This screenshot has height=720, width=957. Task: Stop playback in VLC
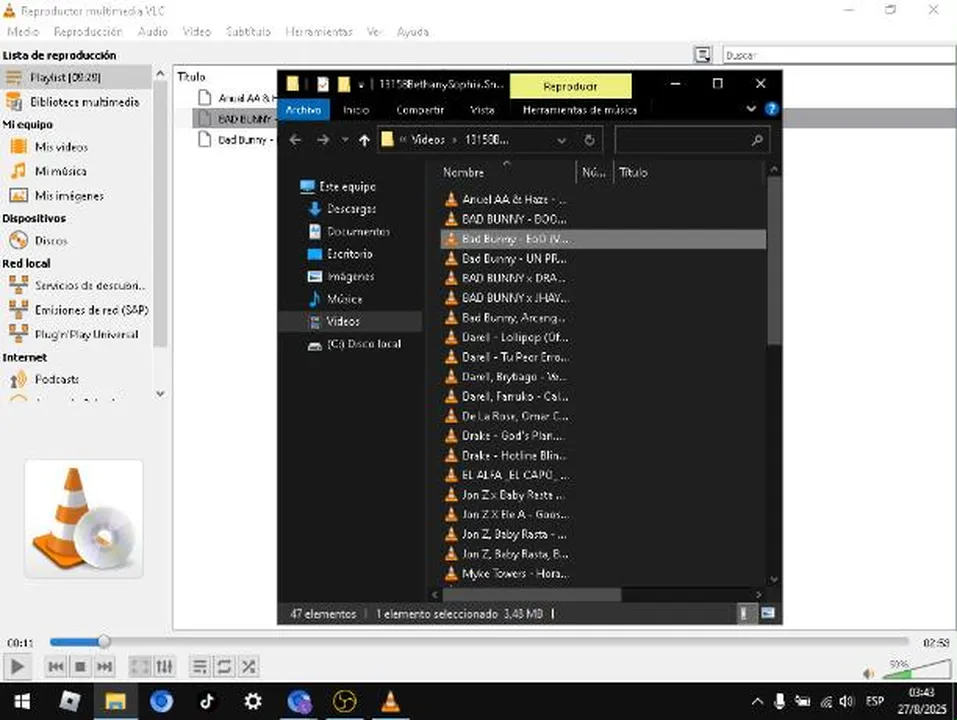(x=80, y=666)
